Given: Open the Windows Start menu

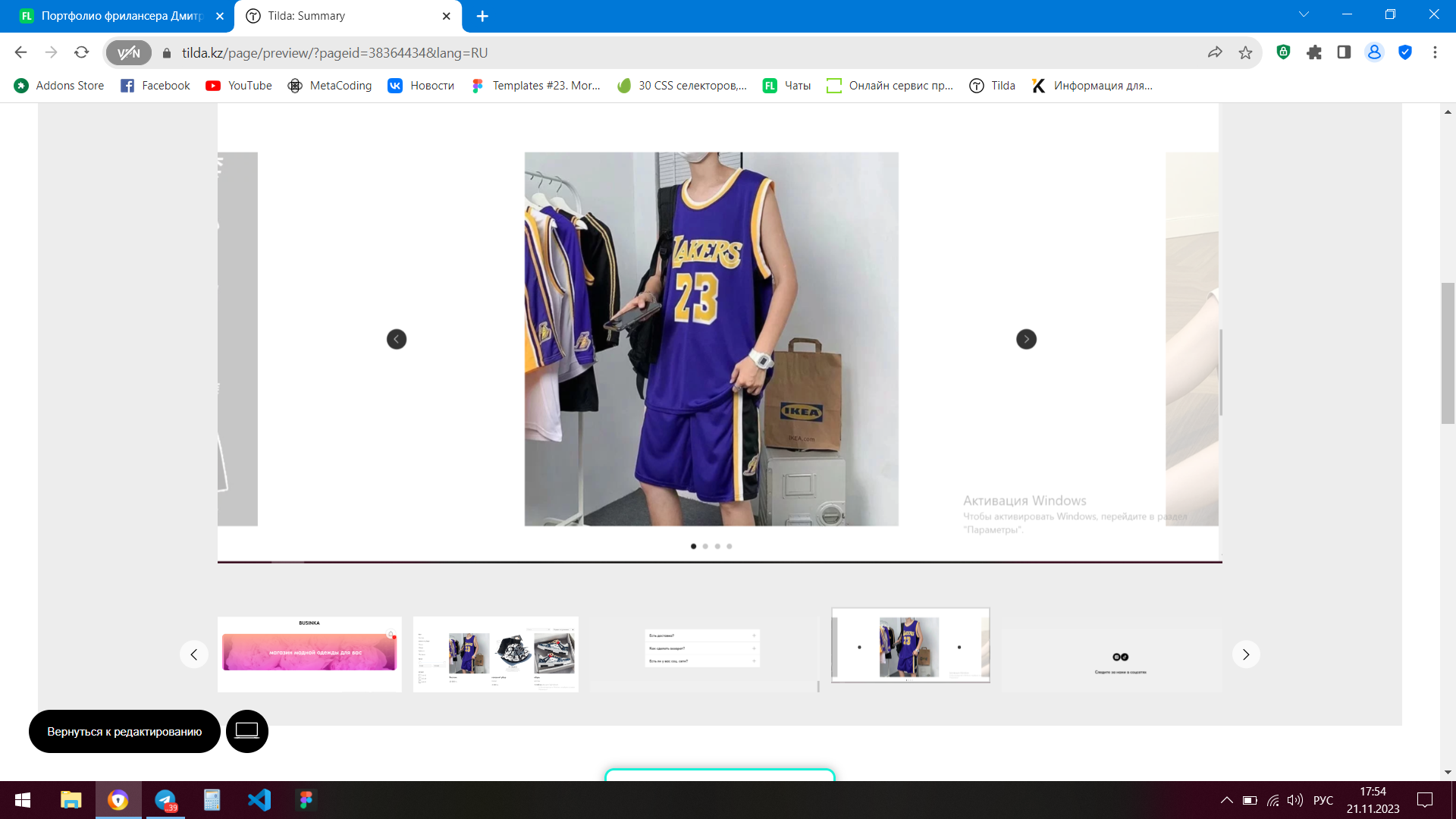Looking at the screenshot, I should click(x=23, y=800).
